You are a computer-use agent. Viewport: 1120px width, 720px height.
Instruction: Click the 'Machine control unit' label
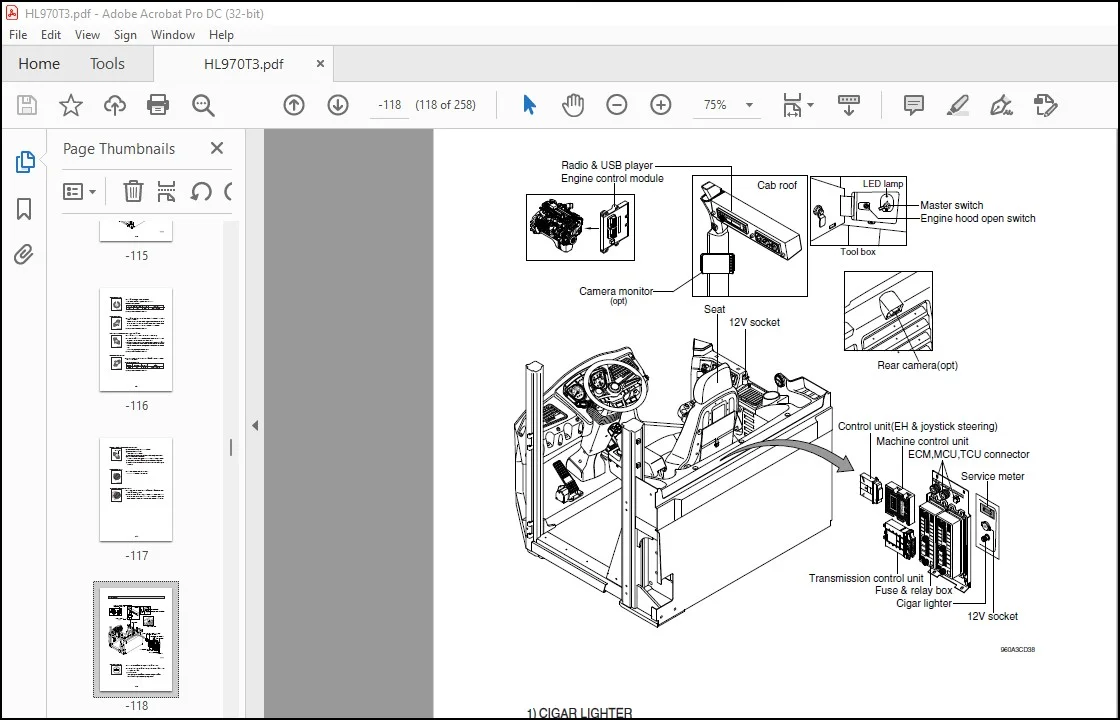click(x=922, y=441)
